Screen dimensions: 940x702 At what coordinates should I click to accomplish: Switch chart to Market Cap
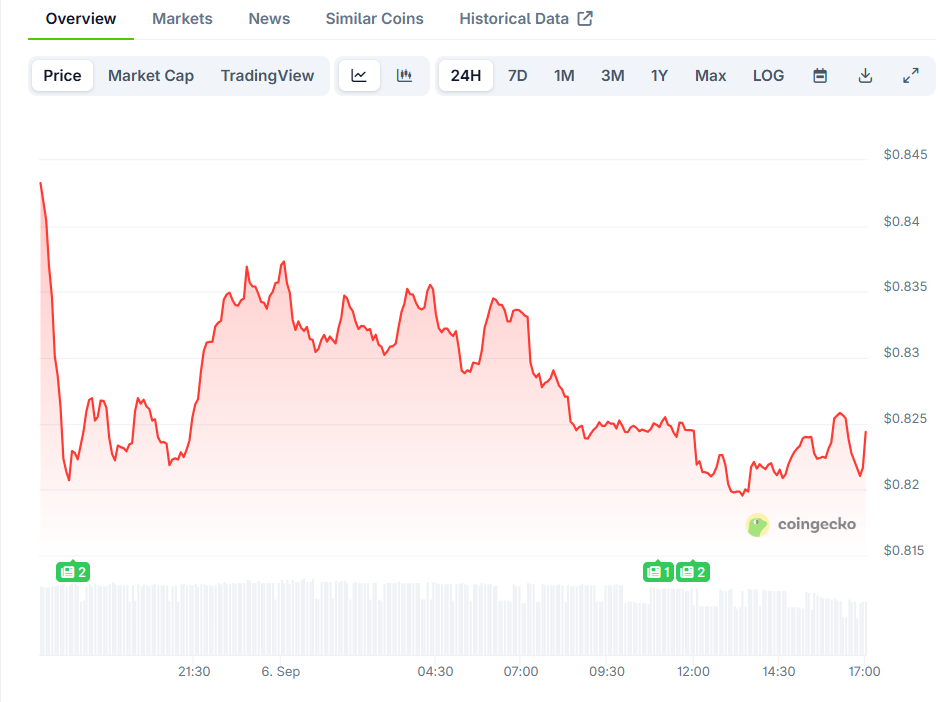[x=151, y=76]
